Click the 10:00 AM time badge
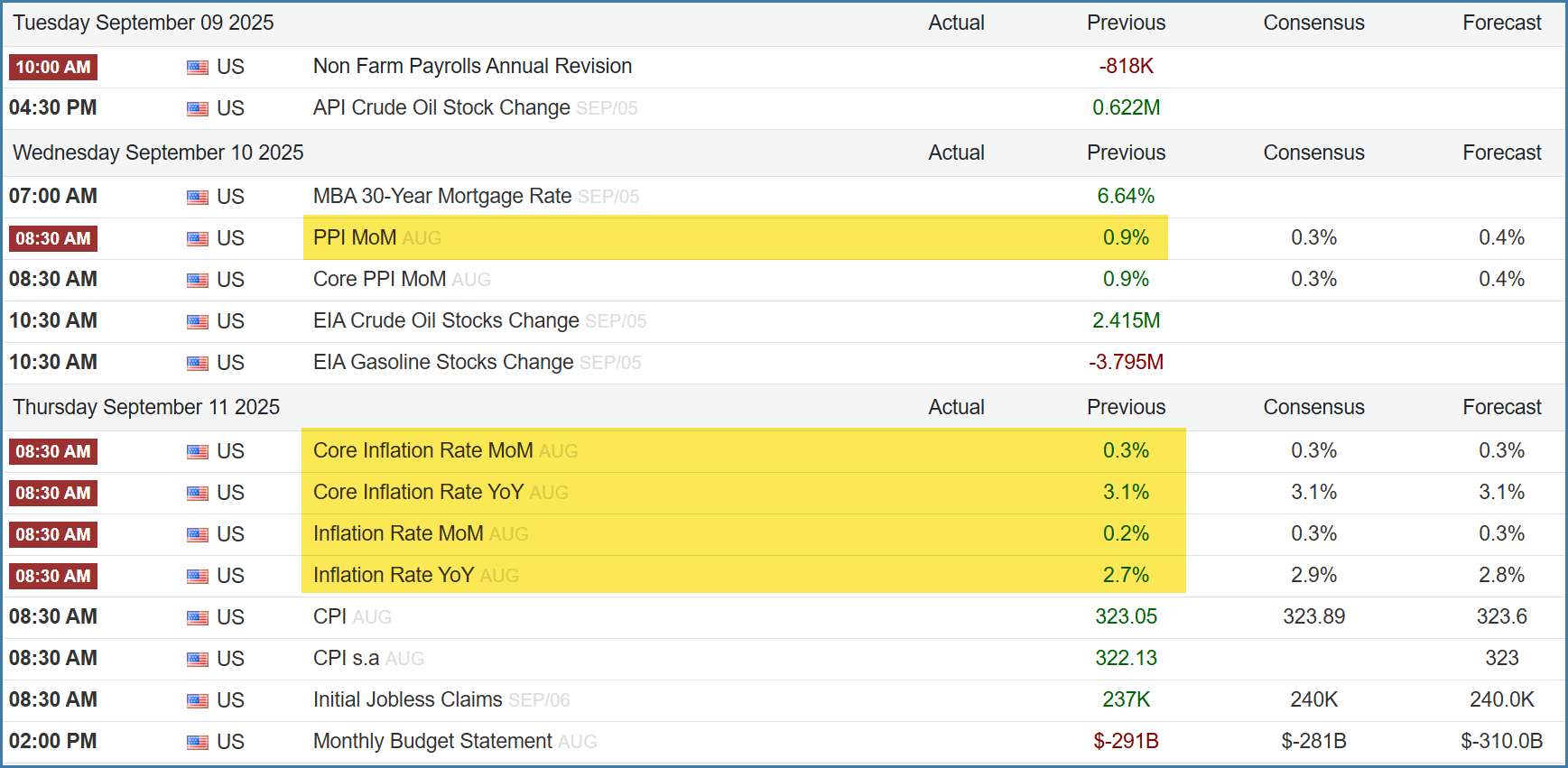Image resolution: width=1568 pixels, height=768 pixels. pos(53,67)
